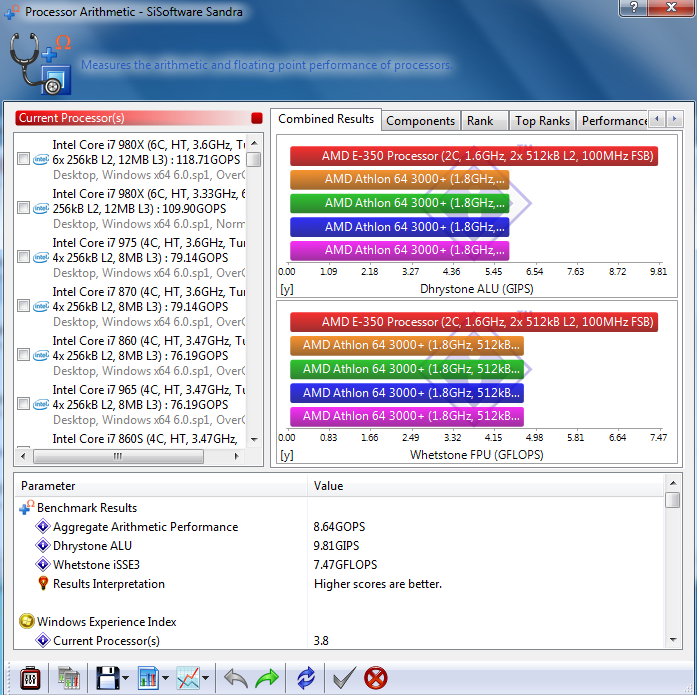The width and height of the screenshot is (697, 695).
Task: Click the Benchmark Results omega icon
Action: pos(27,507)
